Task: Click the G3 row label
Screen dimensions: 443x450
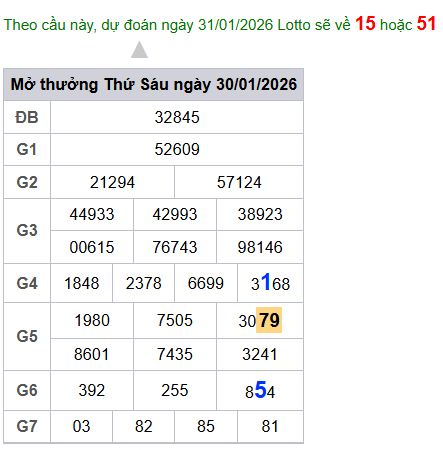Action: pyautogui.click(x=27, y=230)
